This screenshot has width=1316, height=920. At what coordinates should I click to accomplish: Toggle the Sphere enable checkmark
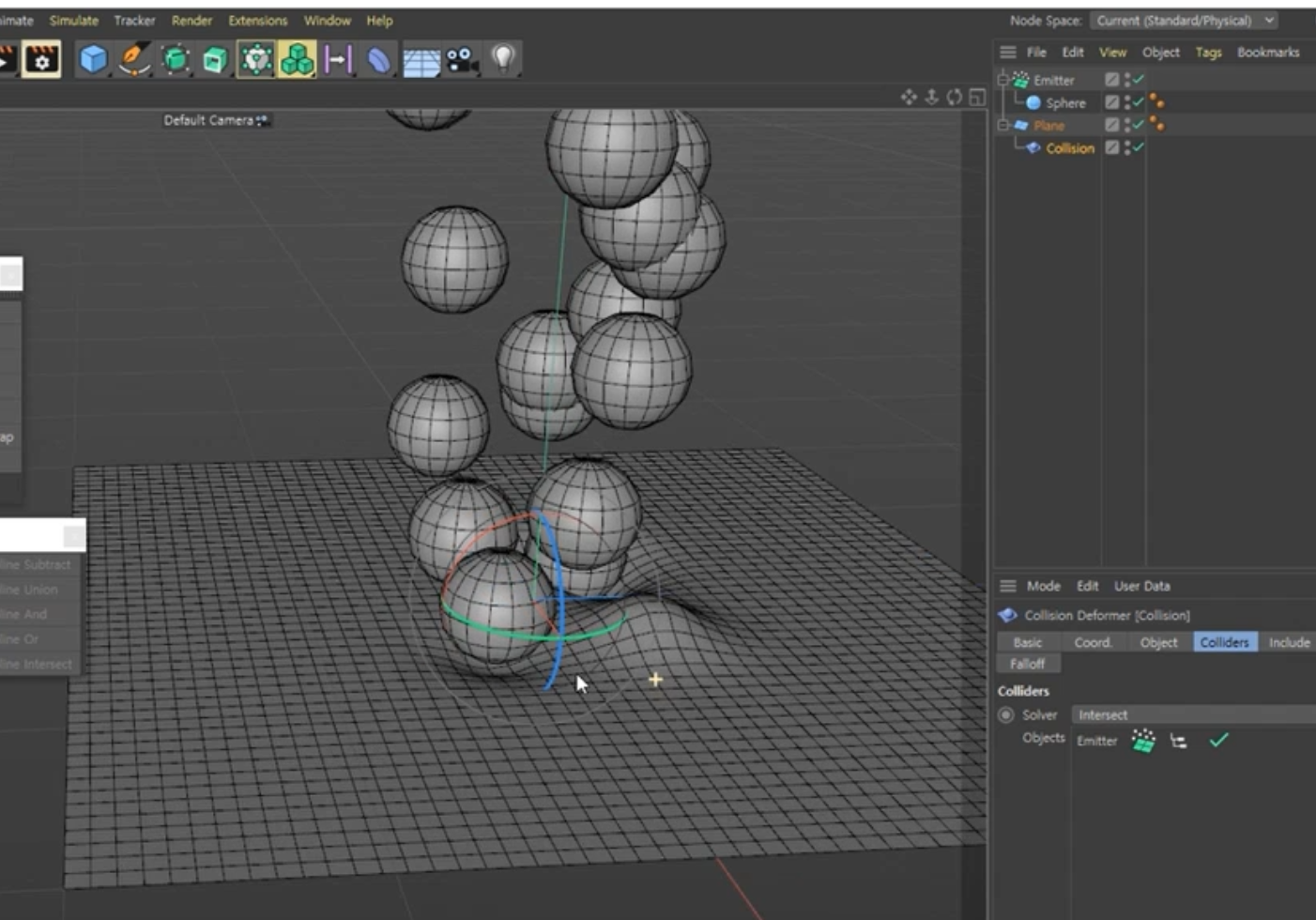pos(1139,102)
